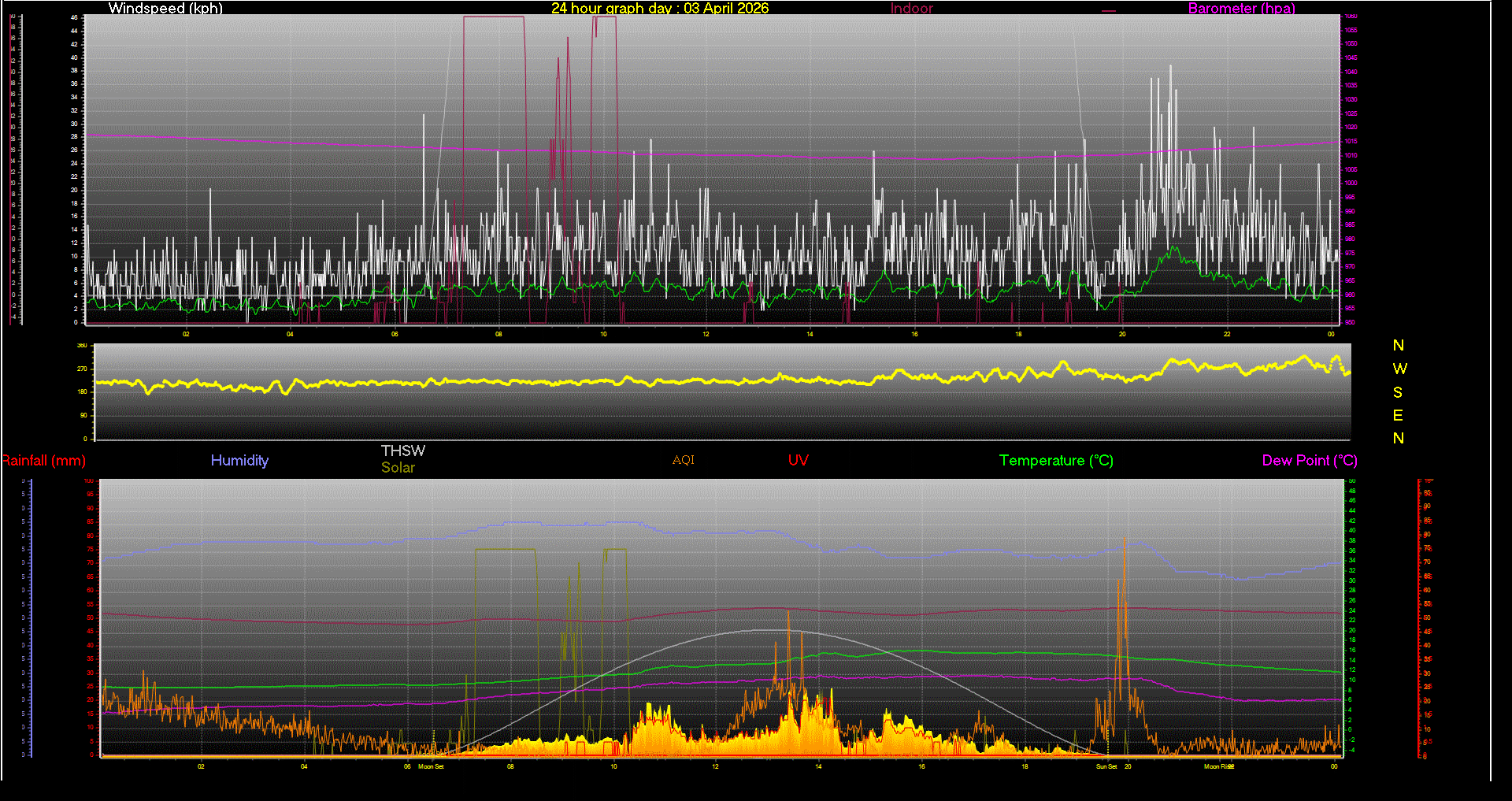
Task: Toggle the Humidity series label
Action: coord(239,461)
